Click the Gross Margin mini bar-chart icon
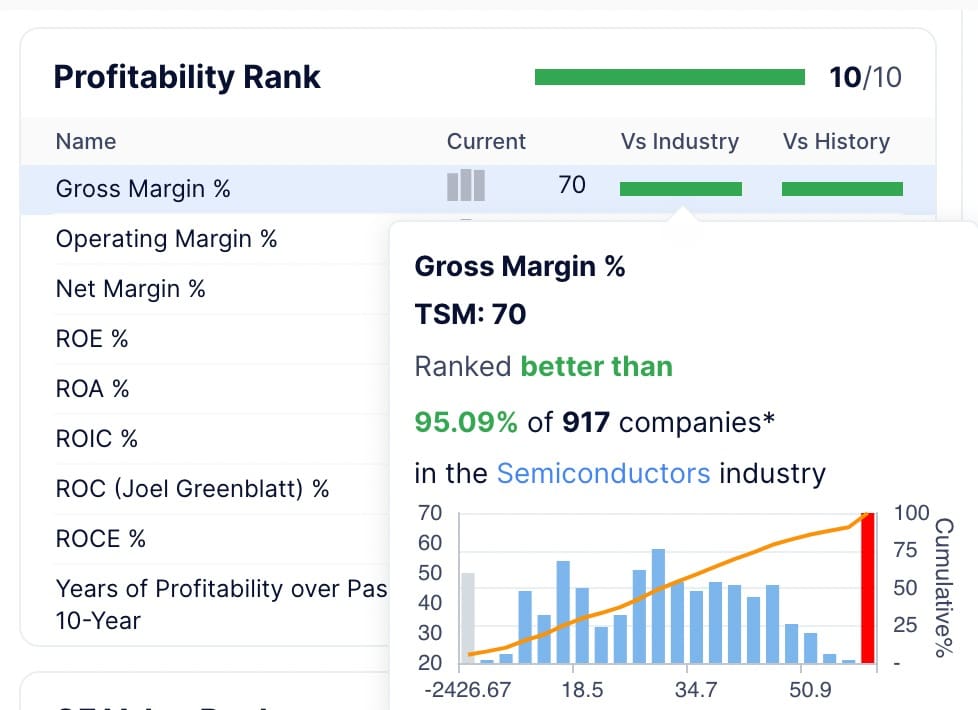Screen dimensions: 978x710 click(465, 185)
